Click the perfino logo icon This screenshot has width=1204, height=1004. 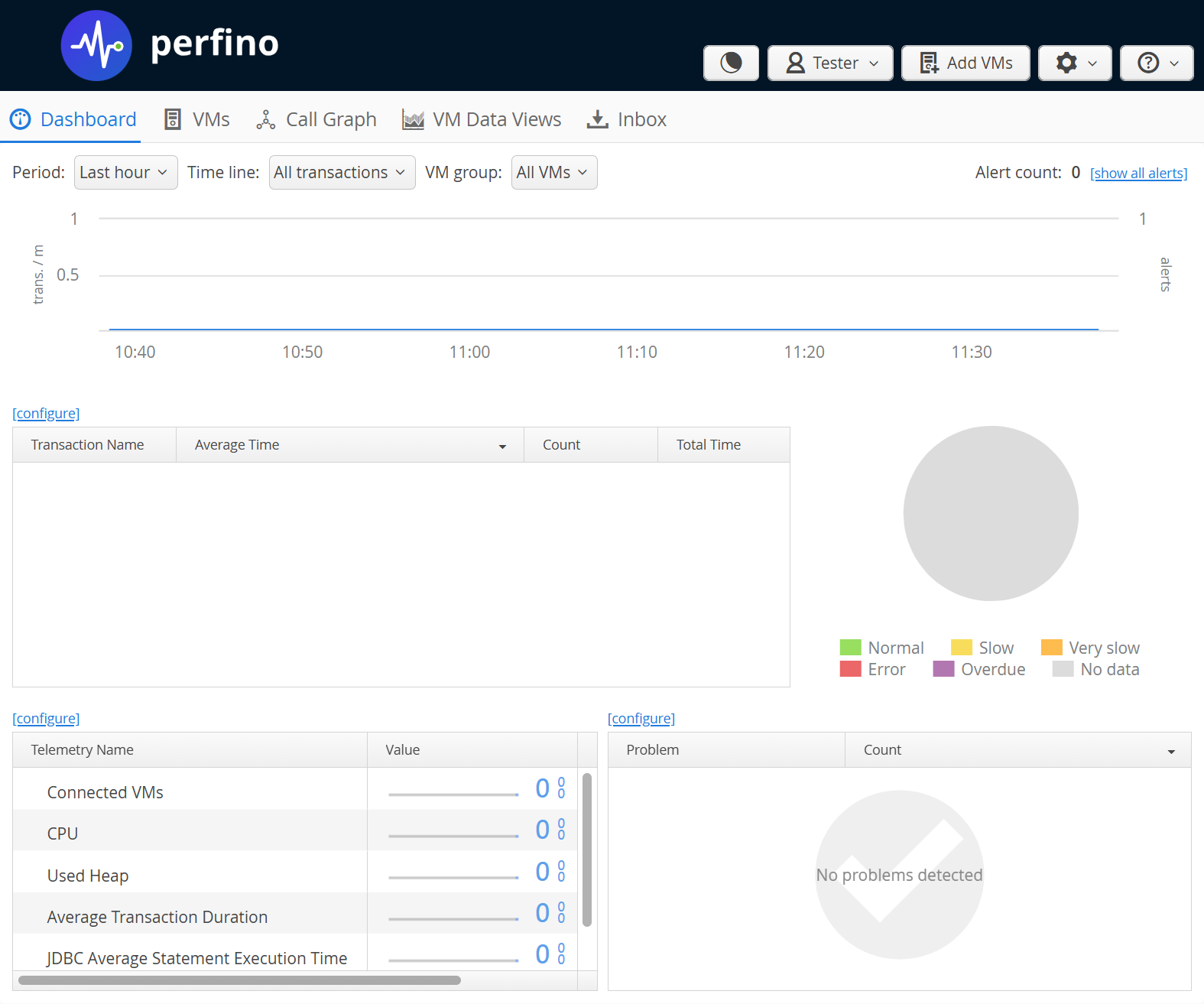coord(96,46)
